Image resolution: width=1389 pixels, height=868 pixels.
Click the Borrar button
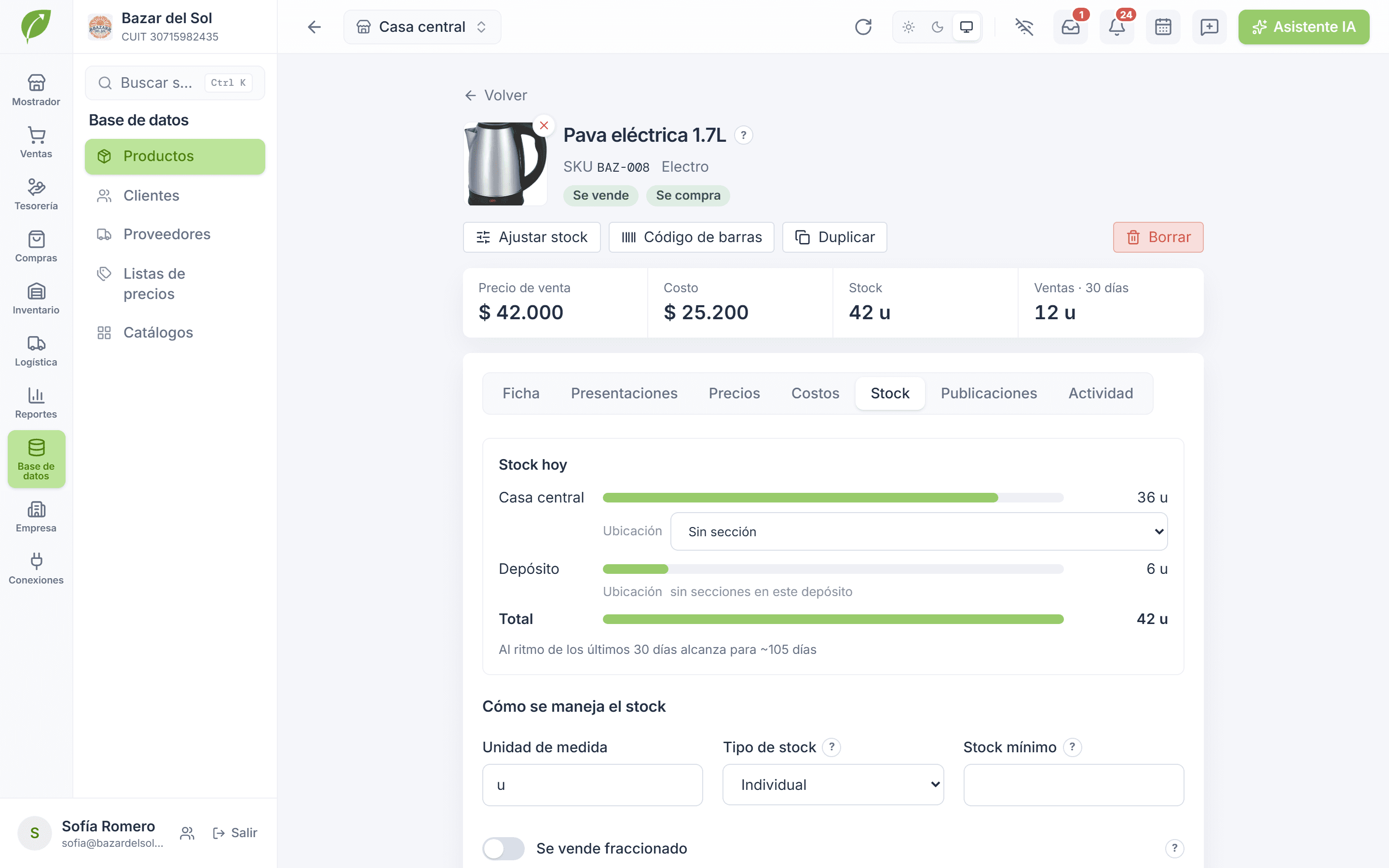[x=1157, y=237]
